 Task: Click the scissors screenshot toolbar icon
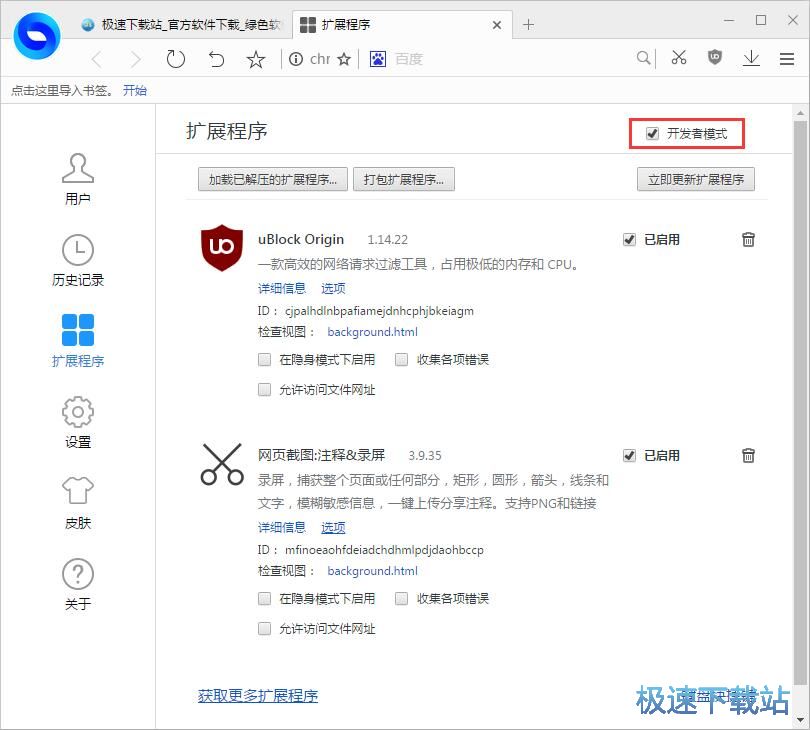(x=679, y=57)
